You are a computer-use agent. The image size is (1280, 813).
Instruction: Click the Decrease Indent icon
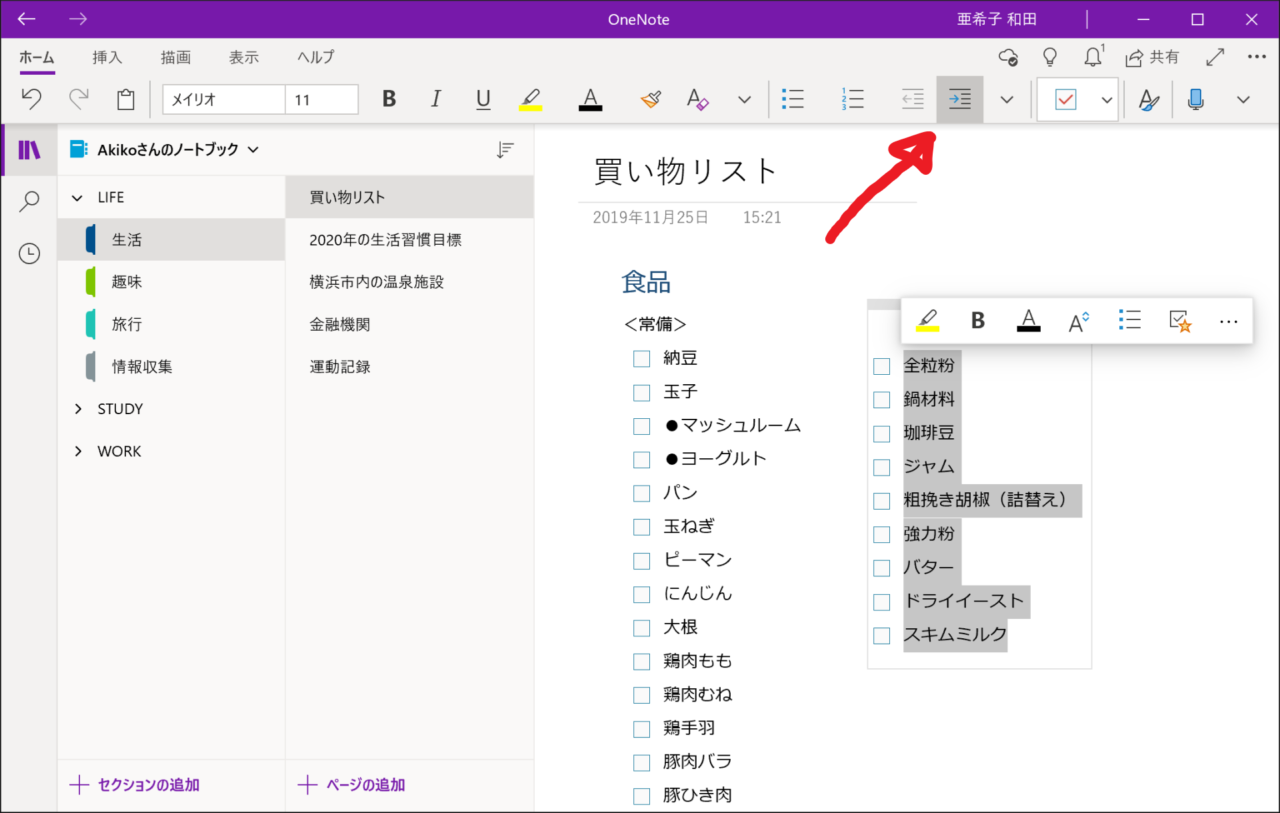(x=911, y=99)
